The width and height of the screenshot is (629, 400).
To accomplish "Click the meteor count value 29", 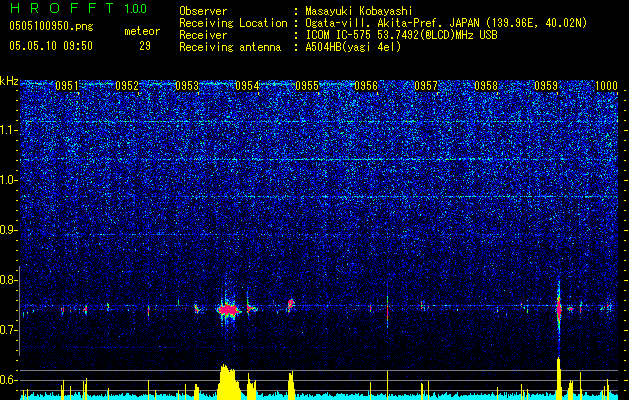I will coord(145,46).
